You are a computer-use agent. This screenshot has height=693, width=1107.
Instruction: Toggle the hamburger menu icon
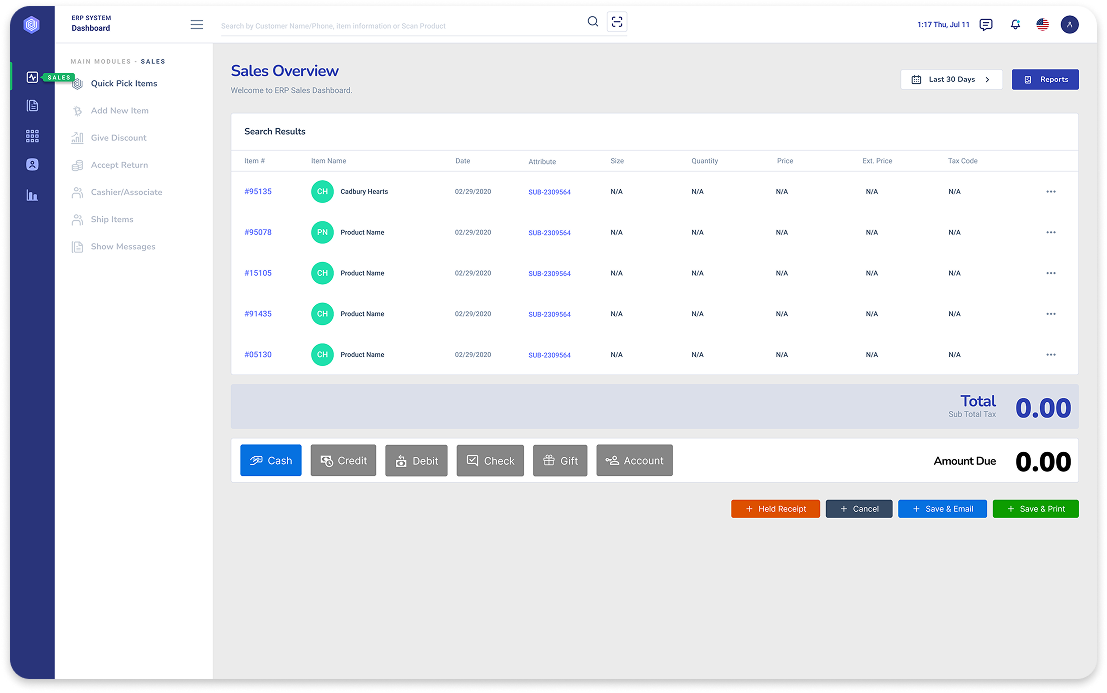coord(197,25)
